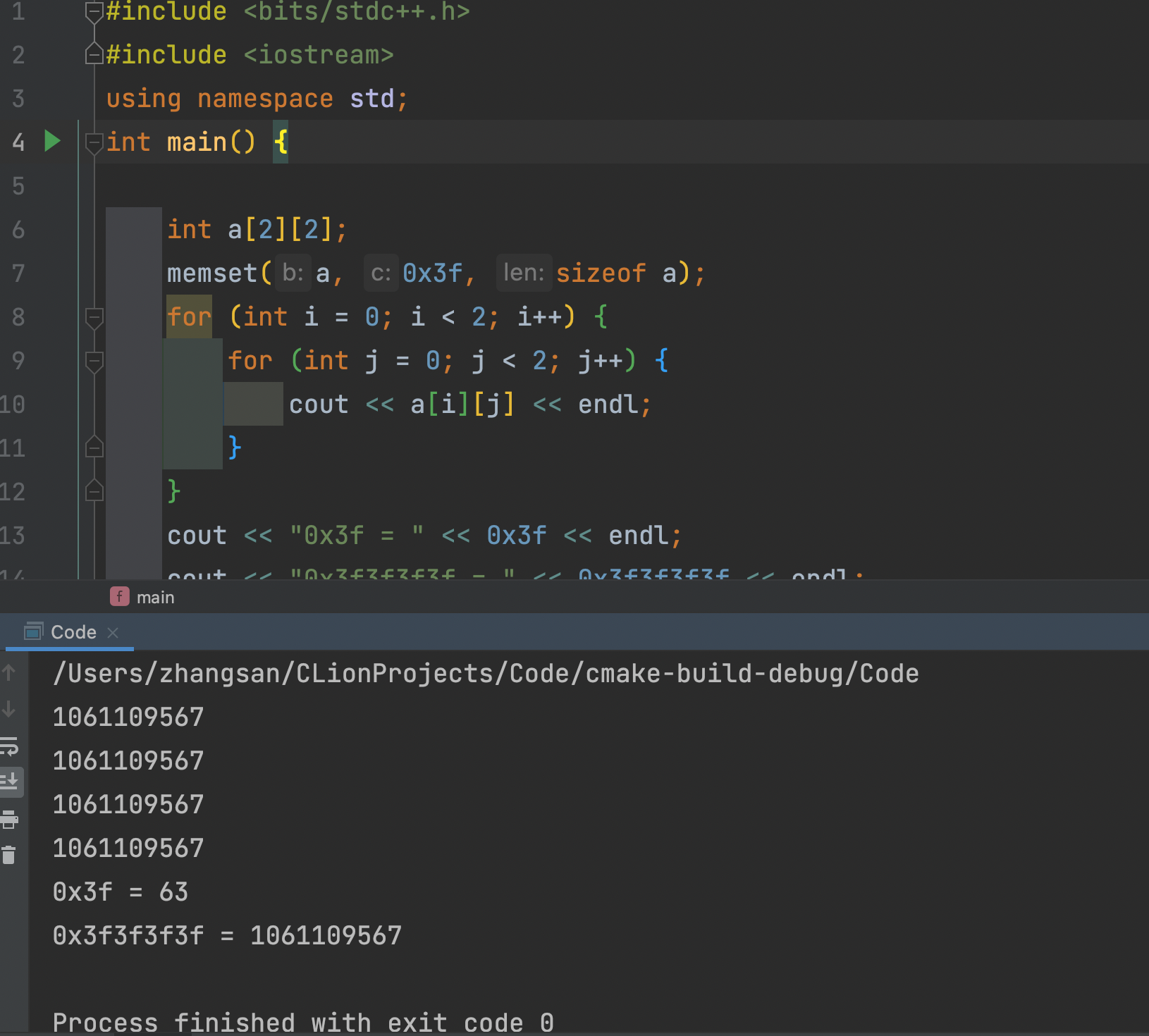Image resolution: width=1149 pixels, height=1036 pixels.
Task: Click the fold end marker on line 11
Action: click(94, 447)
